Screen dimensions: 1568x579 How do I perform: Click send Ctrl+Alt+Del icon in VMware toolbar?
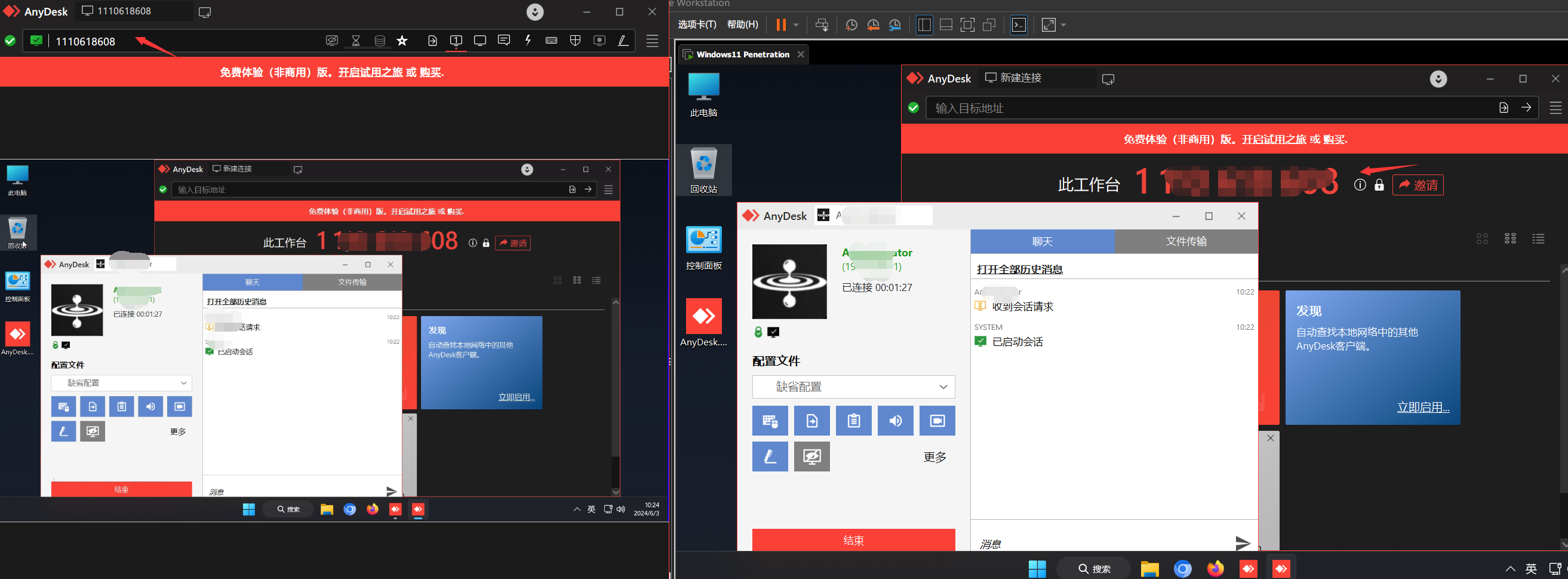pyautogui.click(x=822, y=25)
